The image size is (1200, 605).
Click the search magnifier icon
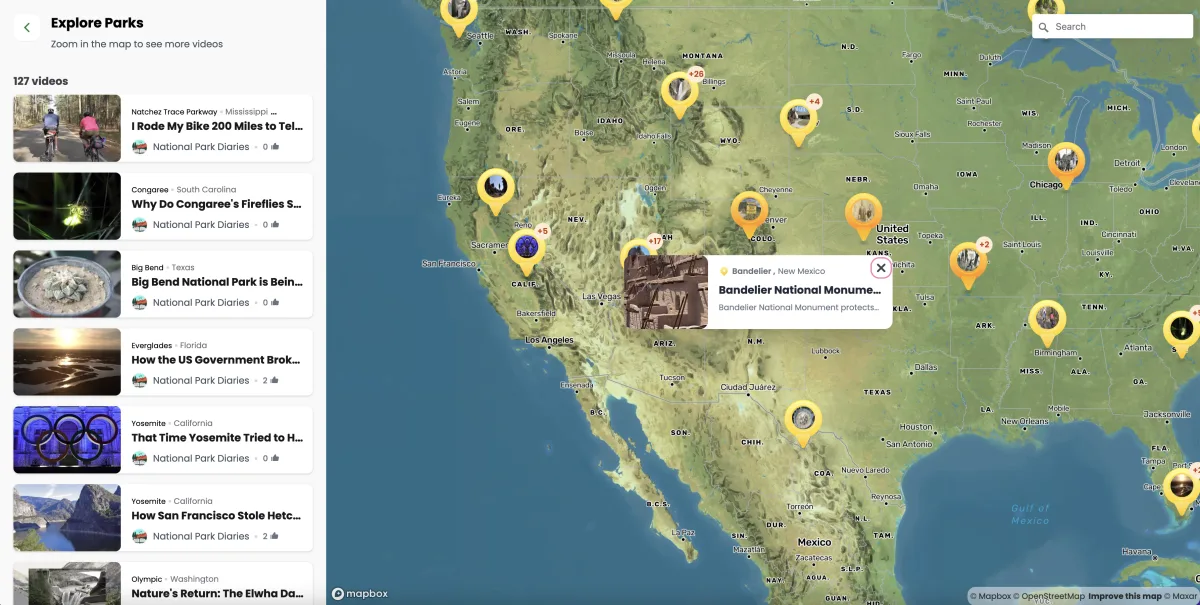click(x=1044, y=27)
